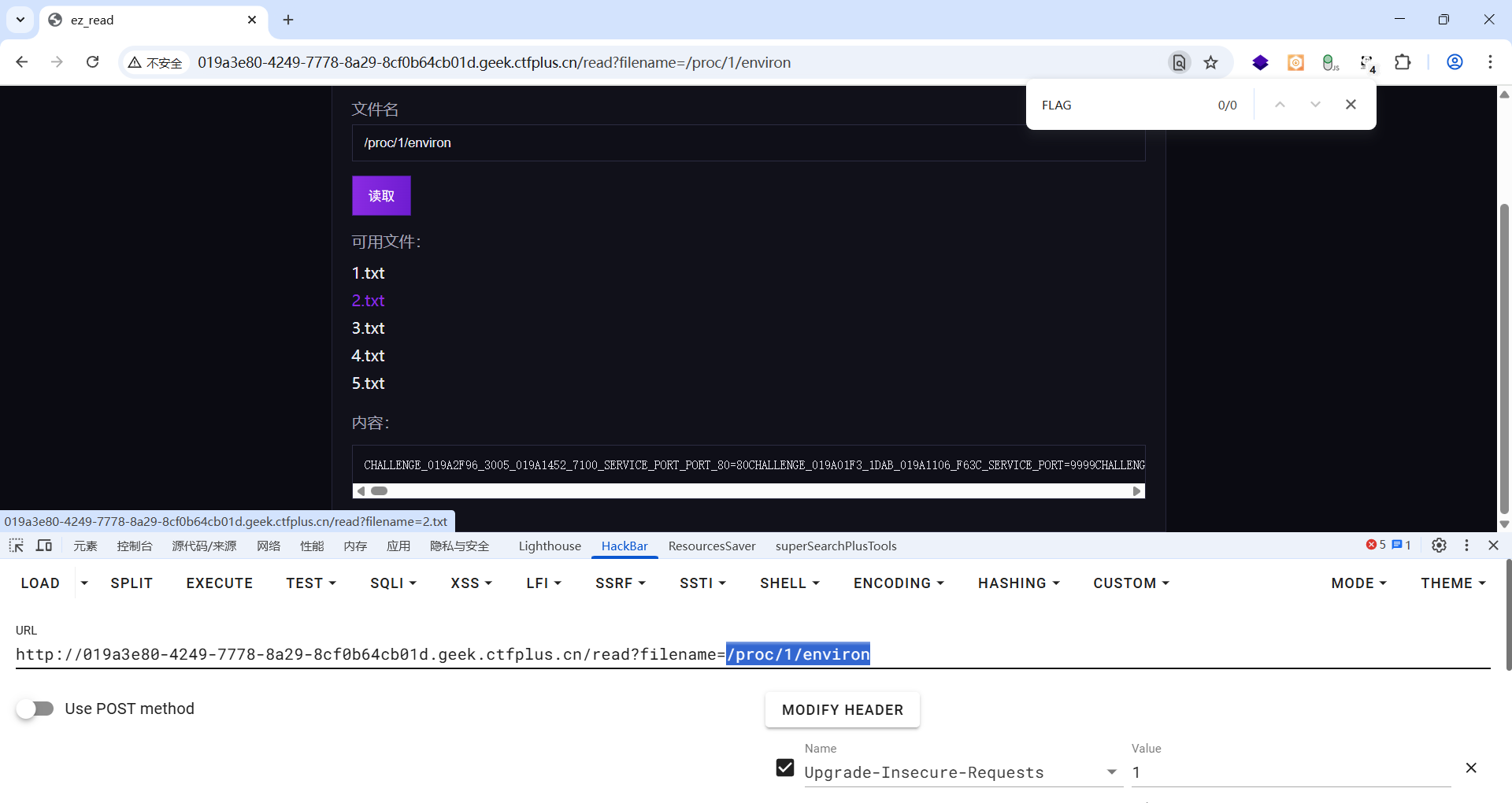Remove the Upgrade-Insecure-Requests header row
Viewport: 1512px width, 803px height.
(x=1470, y=768)
